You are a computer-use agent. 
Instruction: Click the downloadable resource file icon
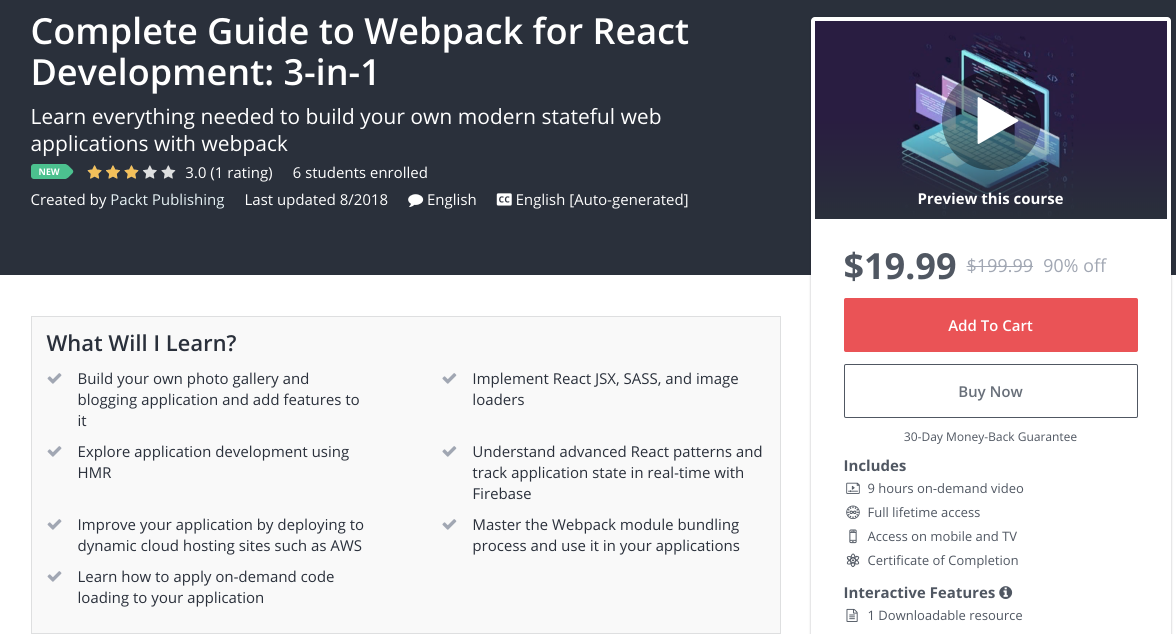(853, 615)
